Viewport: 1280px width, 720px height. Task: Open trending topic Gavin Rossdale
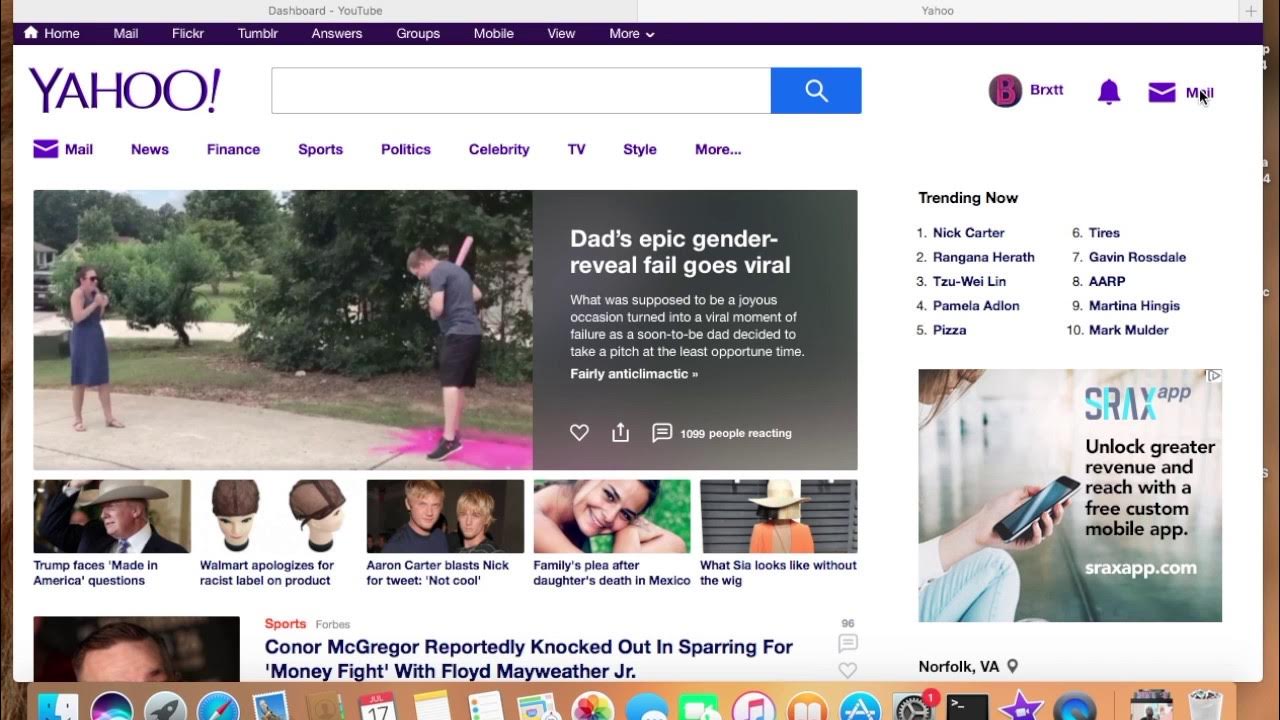1137,257
